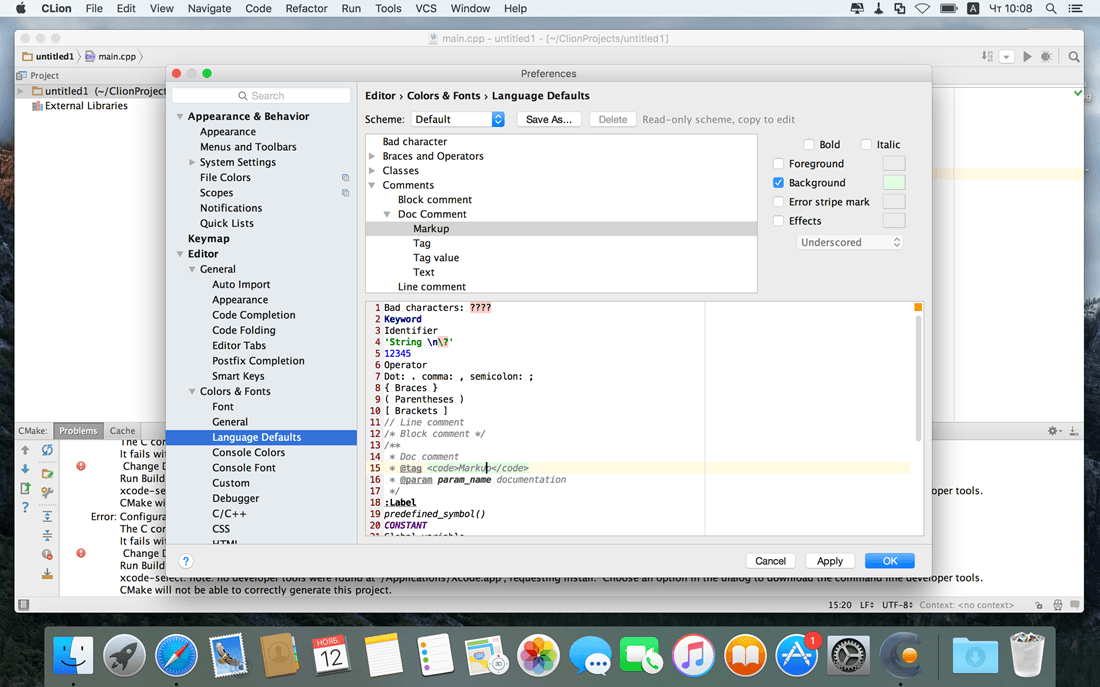1100x687 pixels.
Task: Collapse the General subtree under Editor
Action: (192, 269)
